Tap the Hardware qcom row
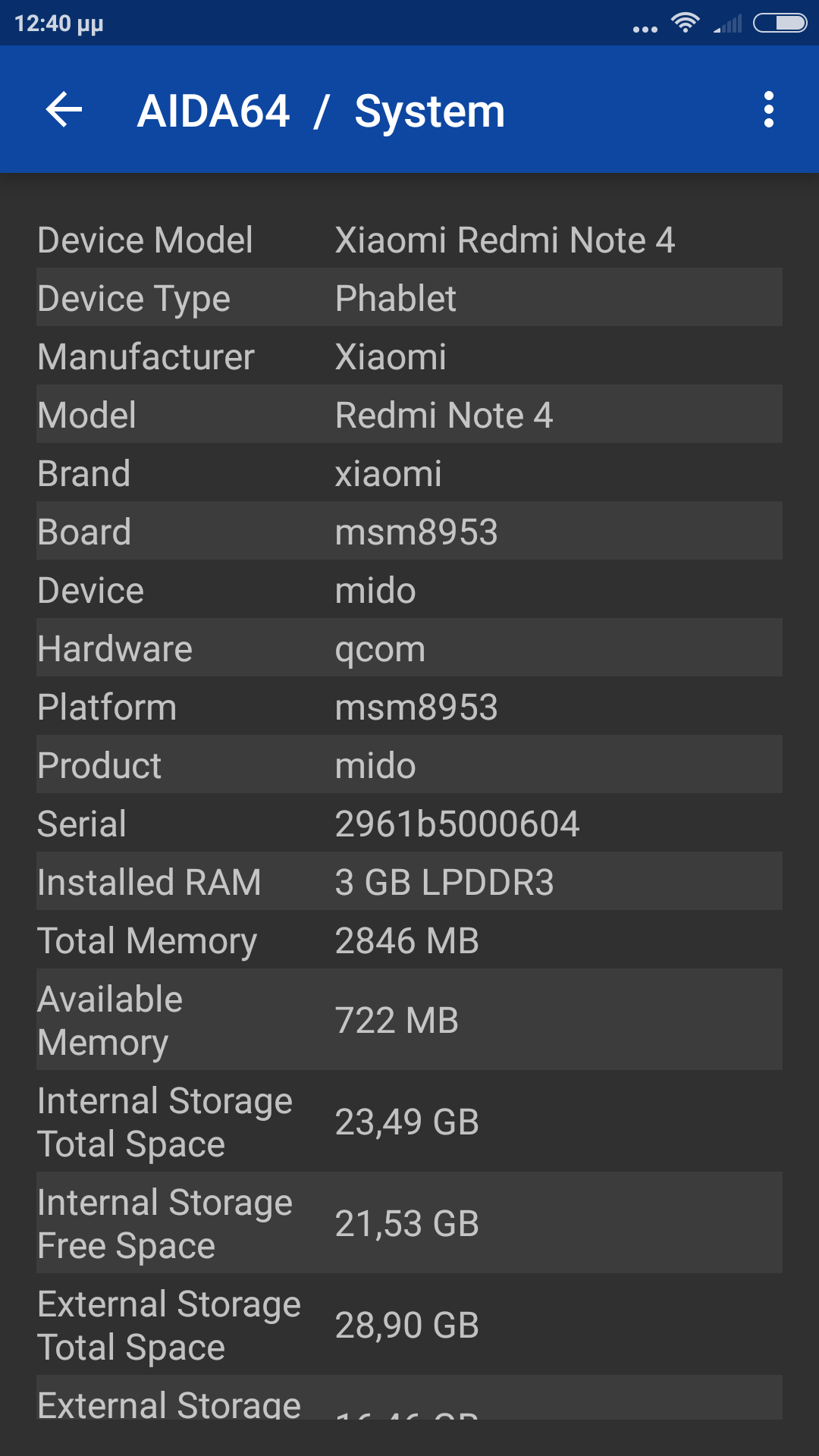The height and width of the screenshot is (1456, 819). [x=409, y=648]
